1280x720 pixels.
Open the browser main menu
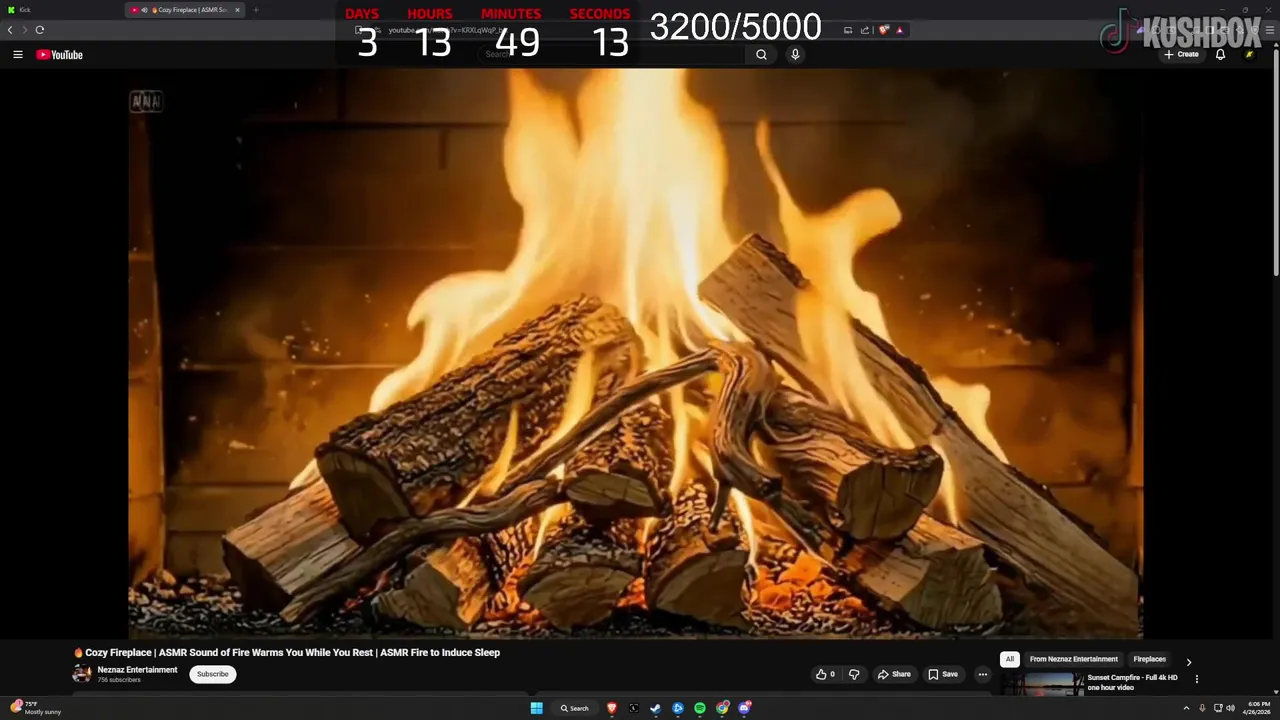click(1270, 30)
